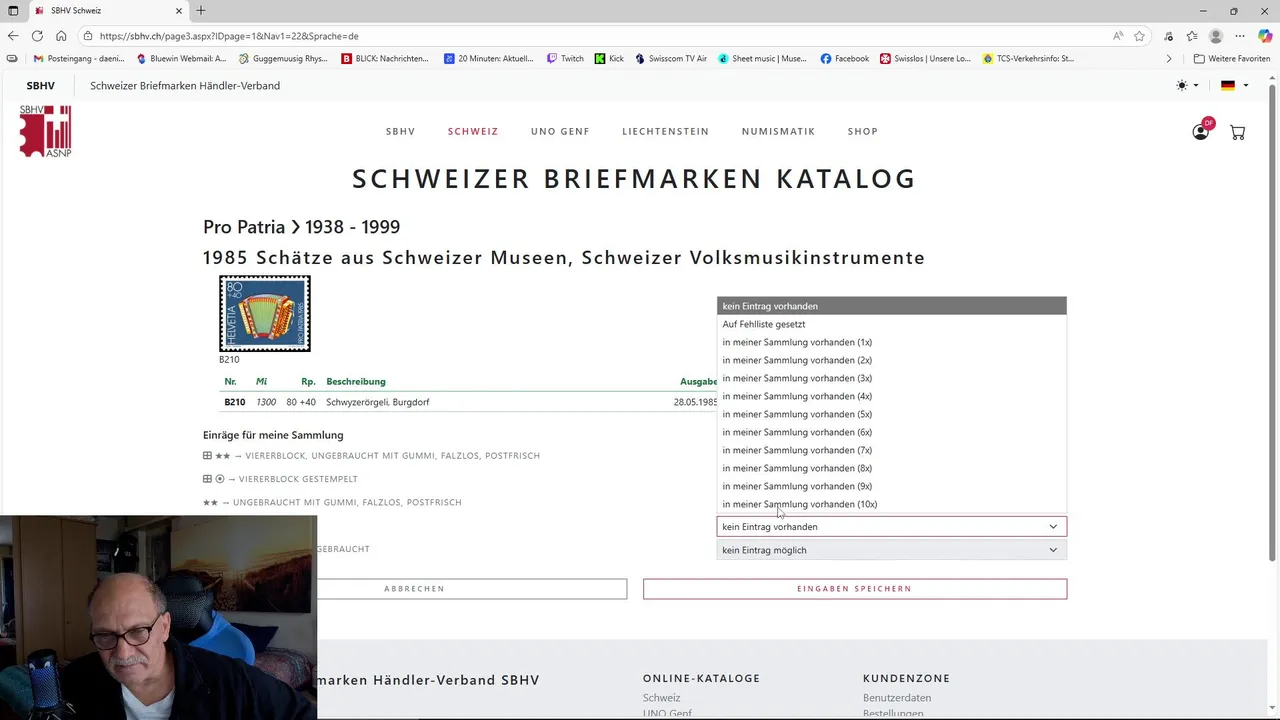The height and width of the screenshot is (720, 1280).
Task: Open the UNO GENF navigation item
Action: click(x=560, y=131)
